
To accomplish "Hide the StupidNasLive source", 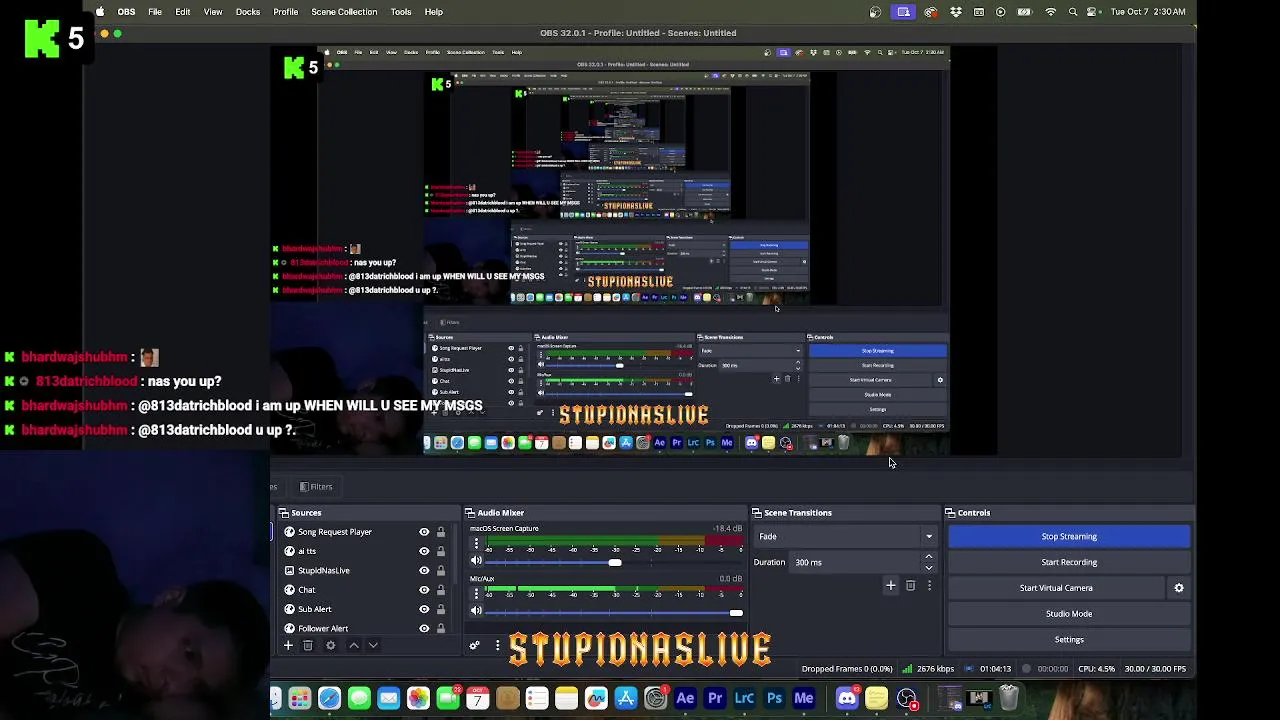I will point(424,570).
